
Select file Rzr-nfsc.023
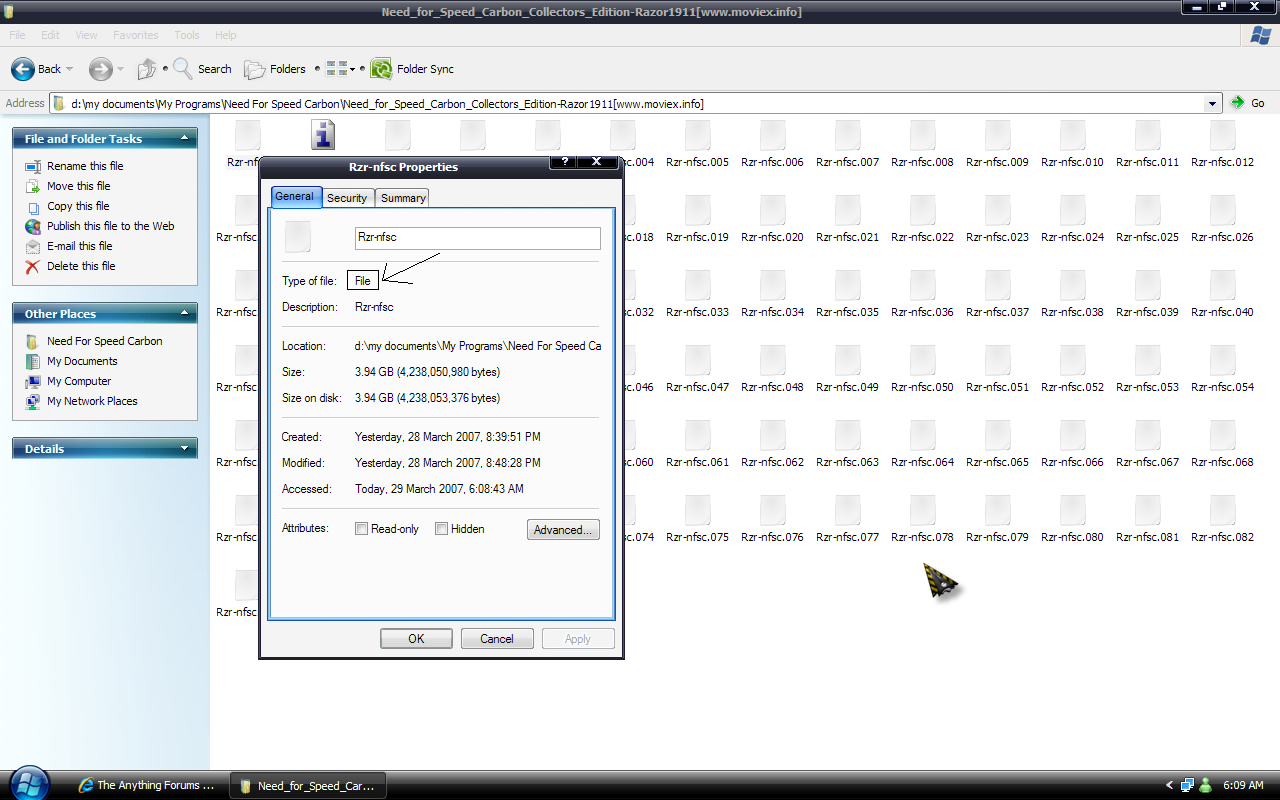[997, 220]
